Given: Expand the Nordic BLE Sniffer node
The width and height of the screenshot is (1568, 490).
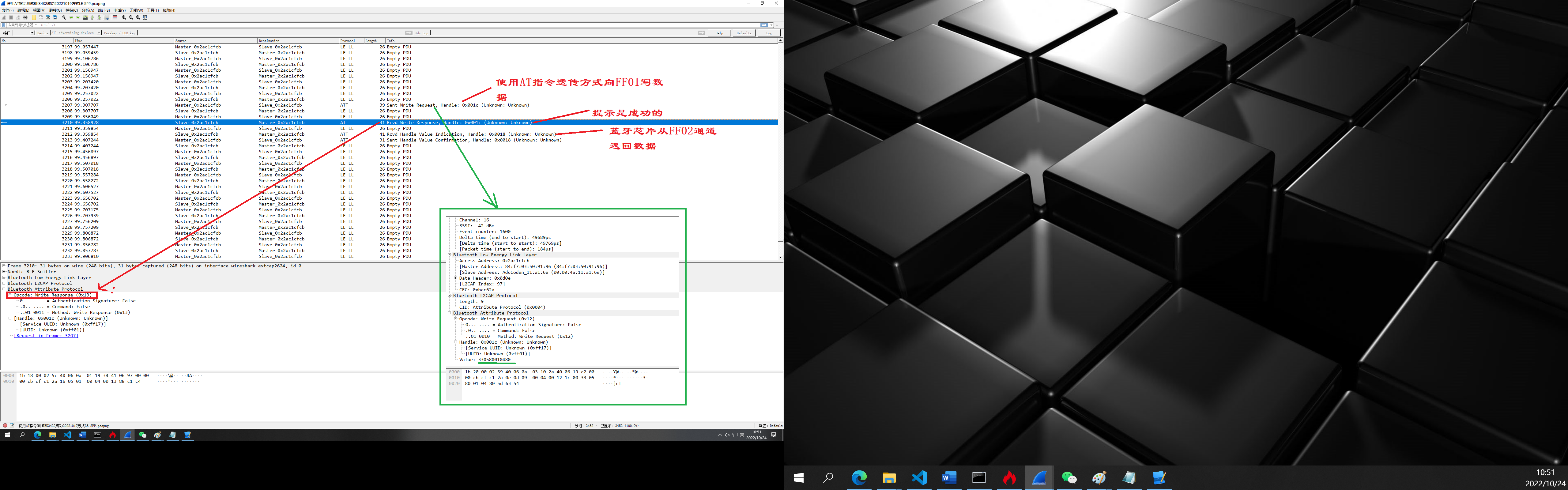Looking at the screenshot, I should click(4, 271).
